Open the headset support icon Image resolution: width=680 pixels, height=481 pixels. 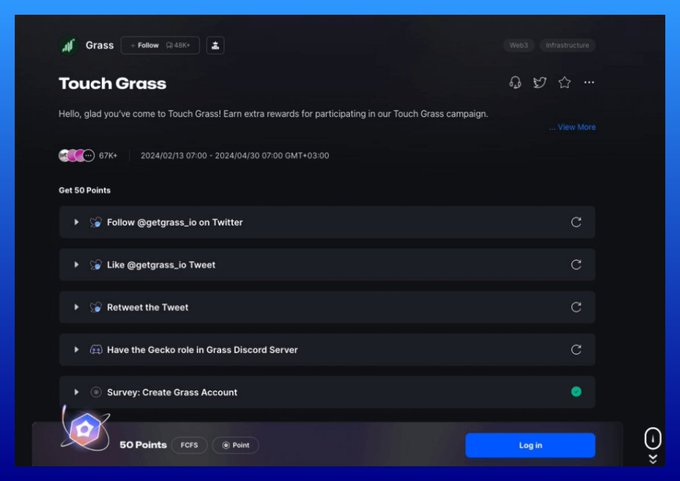pyautogui.click(x=515, y=82)
